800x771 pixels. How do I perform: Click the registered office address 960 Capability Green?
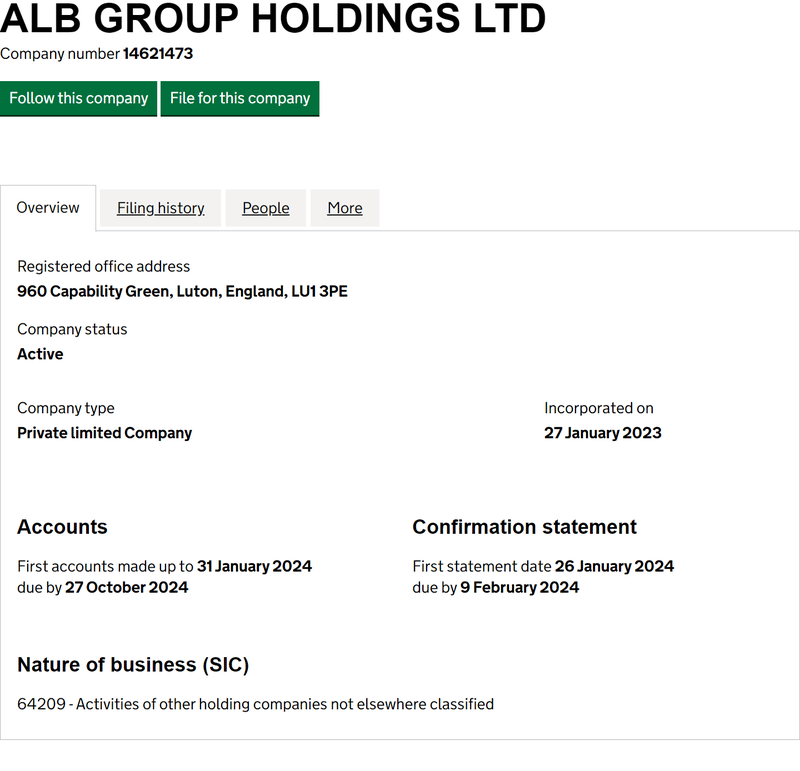click(x=182, y=291)
